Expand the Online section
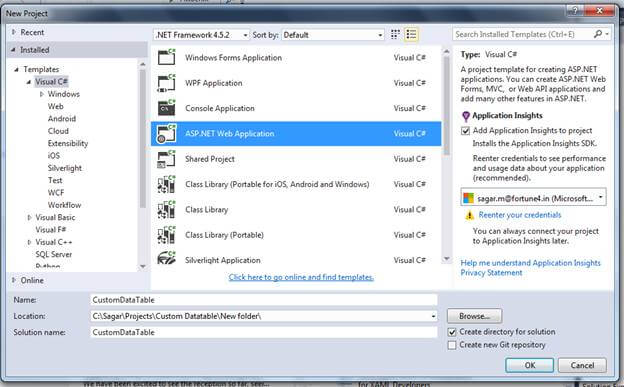Screen dimensions: 624x387 14,280
